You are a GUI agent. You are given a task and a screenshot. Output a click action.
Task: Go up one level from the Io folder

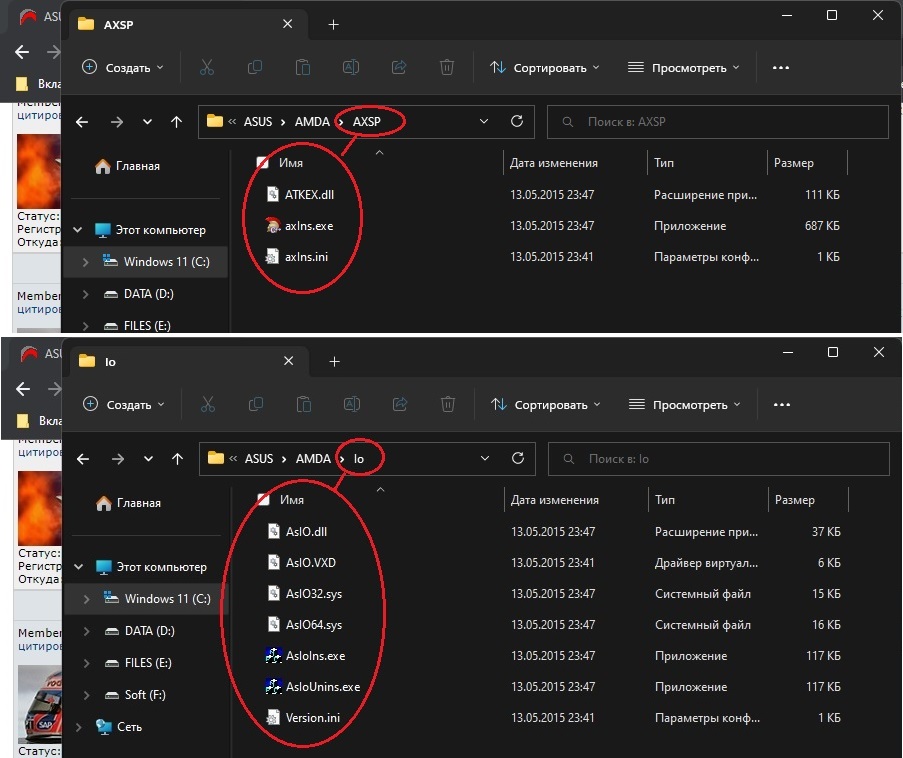tap(177, 458)
